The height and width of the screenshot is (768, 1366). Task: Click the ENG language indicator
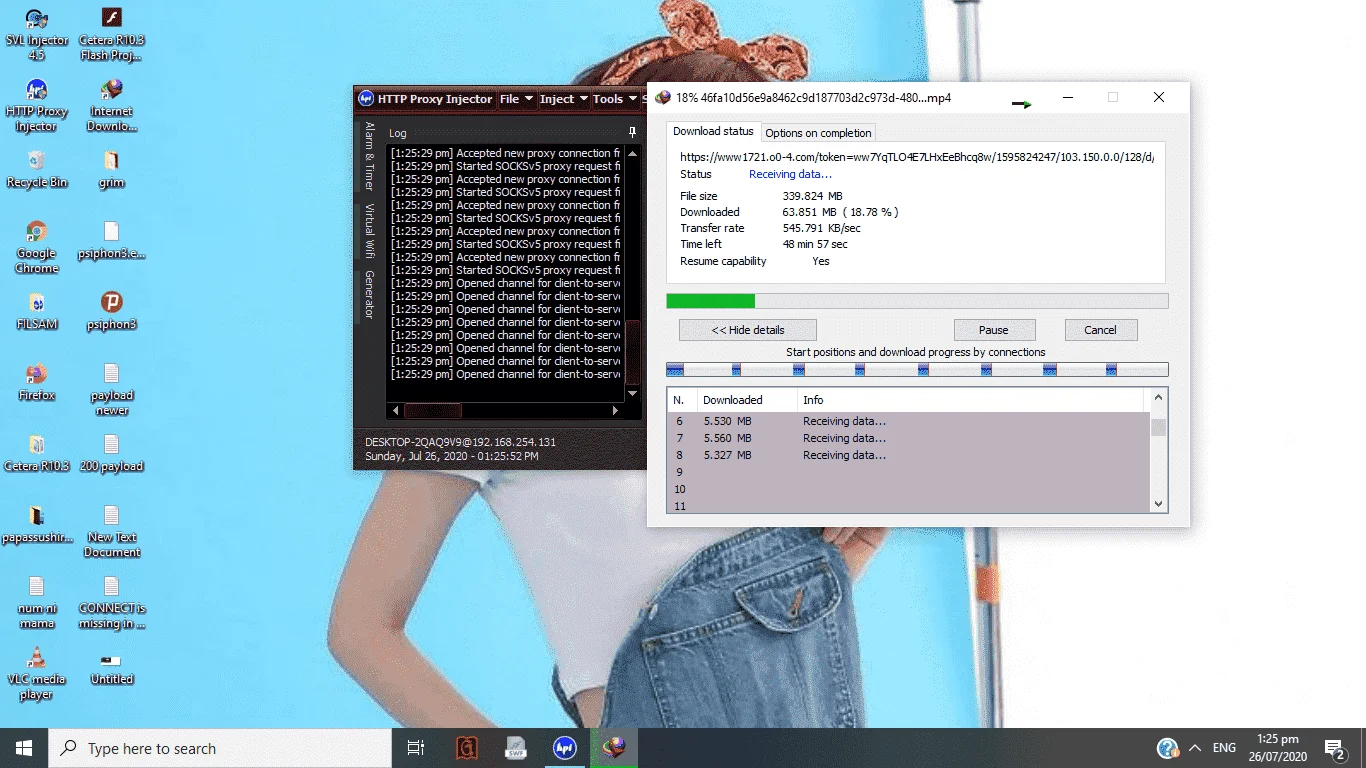tap(1224, 748)
